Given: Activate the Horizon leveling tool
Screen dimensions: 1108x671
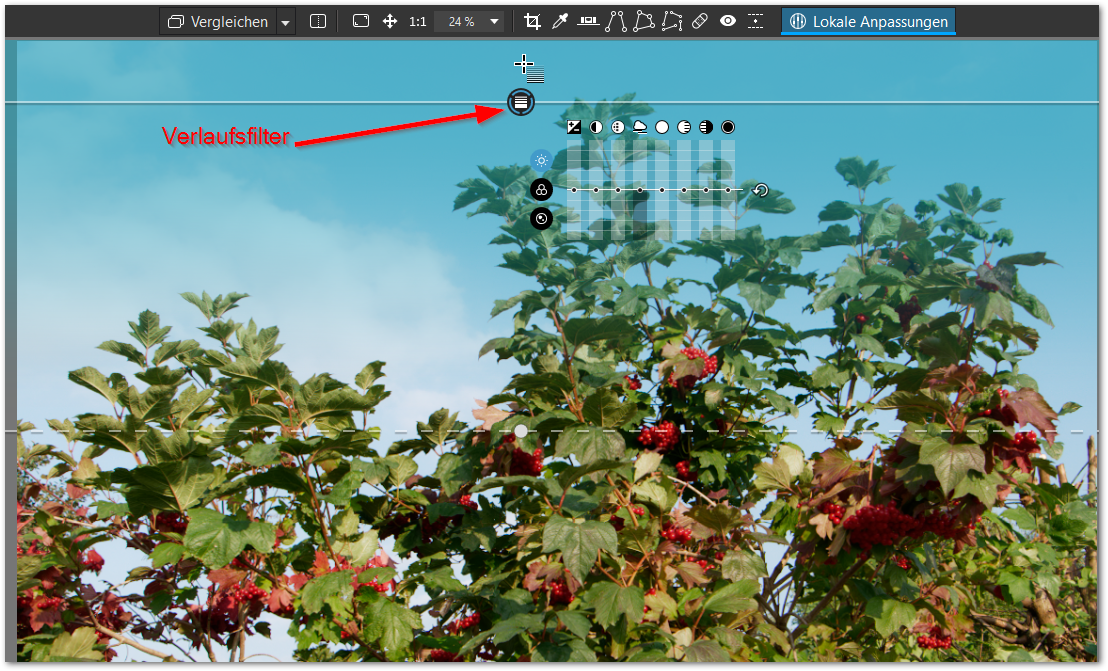Looking at the screenshot, I should coord(588,21).
